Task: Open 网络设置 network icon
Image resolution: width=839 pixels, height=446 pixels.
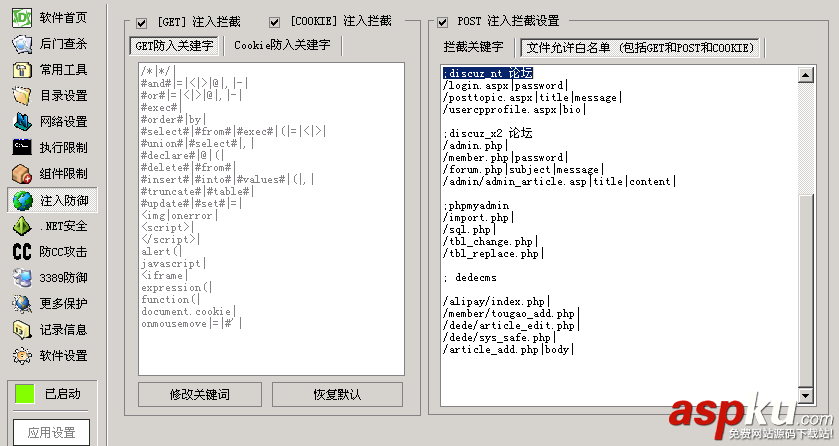Action: [x=22, y=121]
